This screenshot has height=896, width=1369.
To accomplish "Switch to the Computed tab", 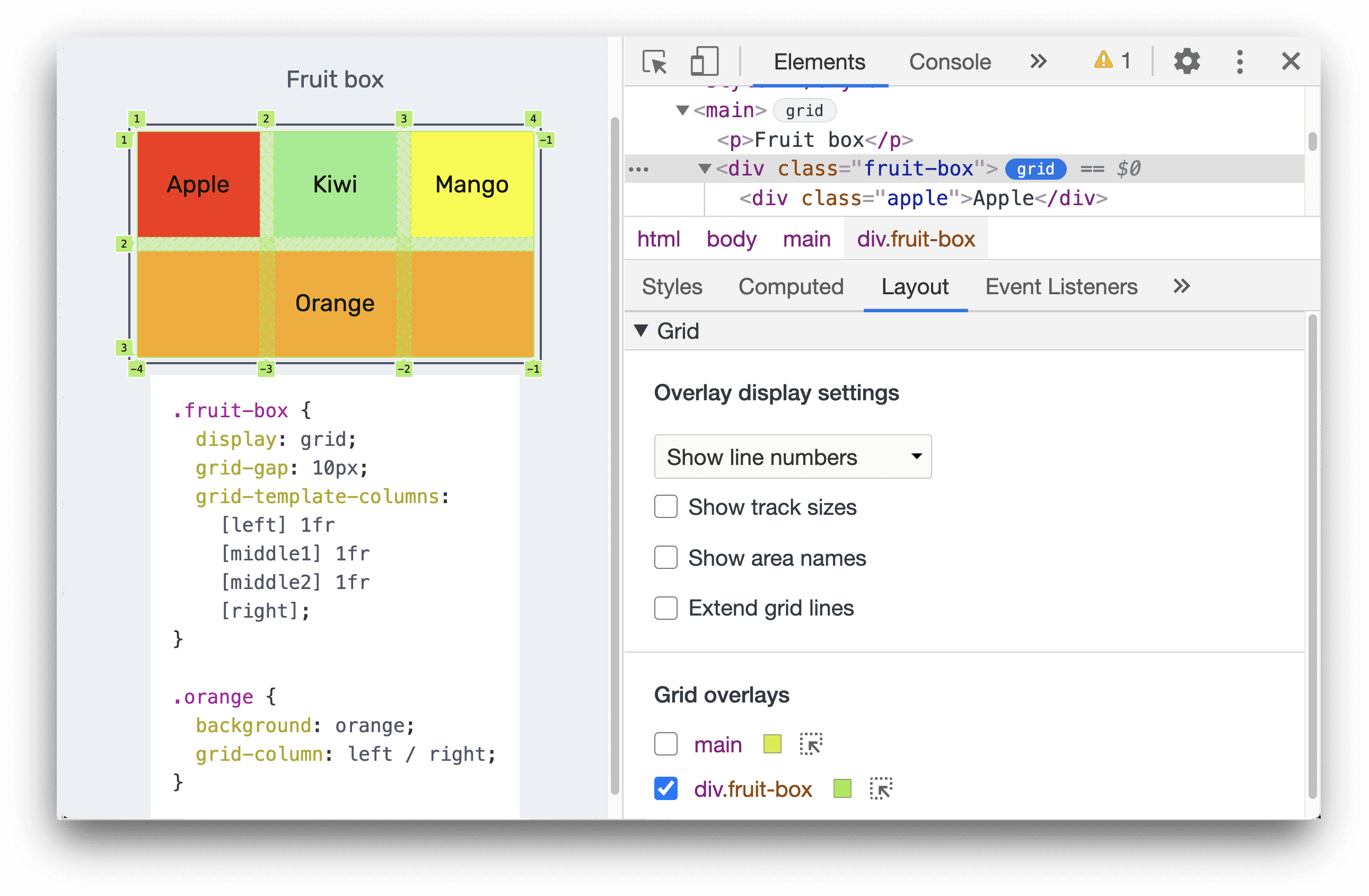I will tap(790, 286).
